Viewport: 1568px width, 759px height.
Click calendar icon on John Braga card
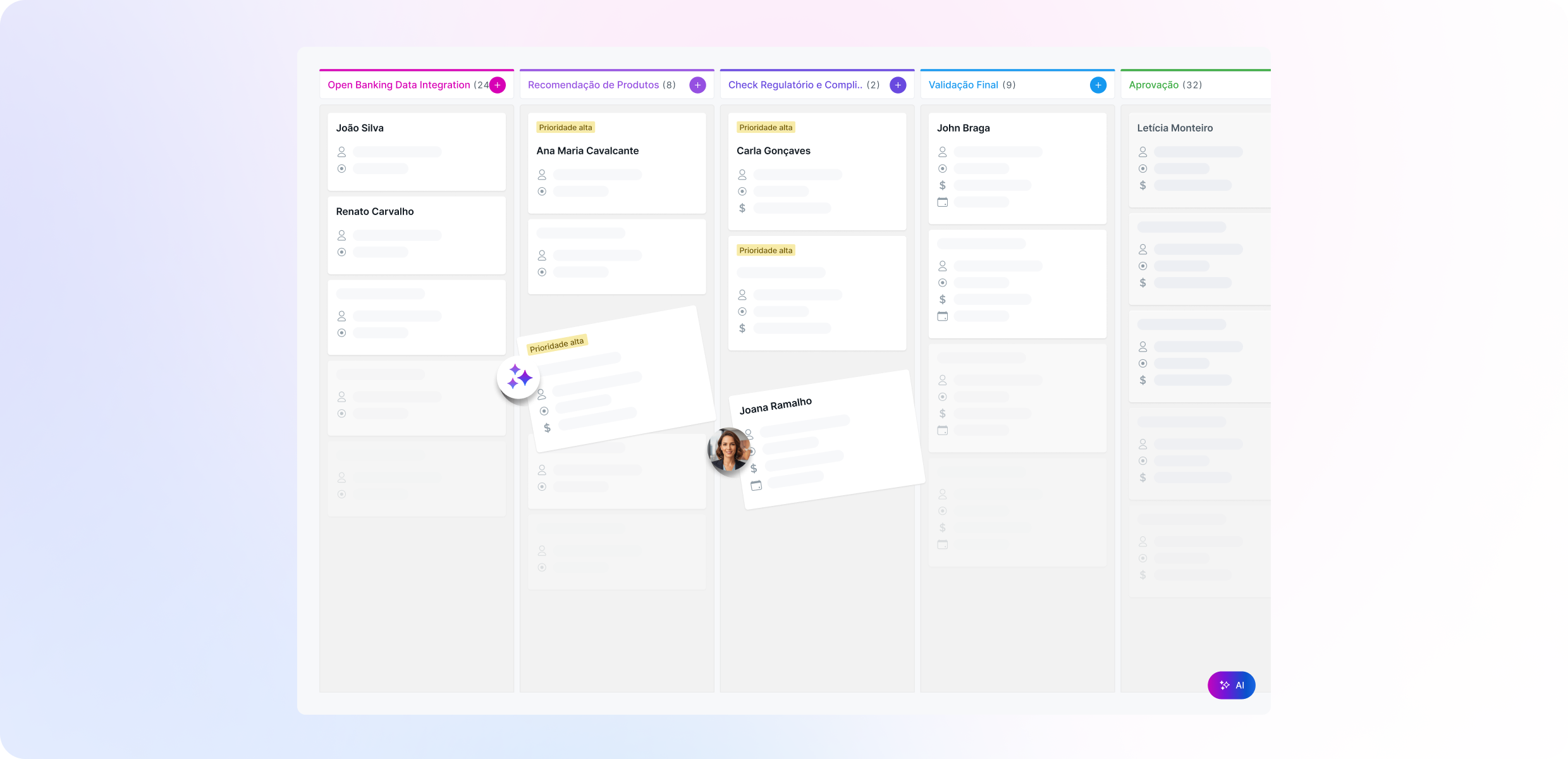coord(942,202)
